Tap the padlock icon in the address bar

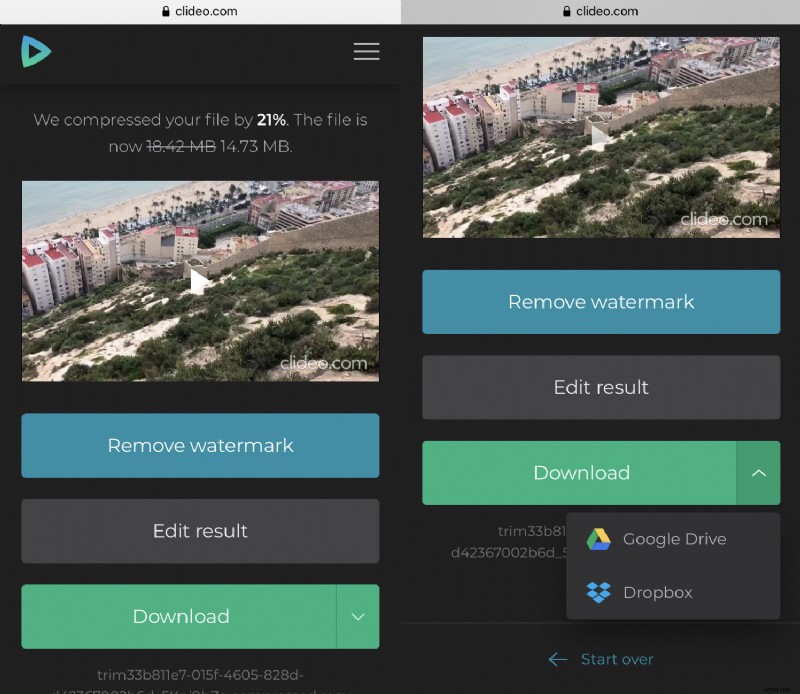click(x=167, y=11)
